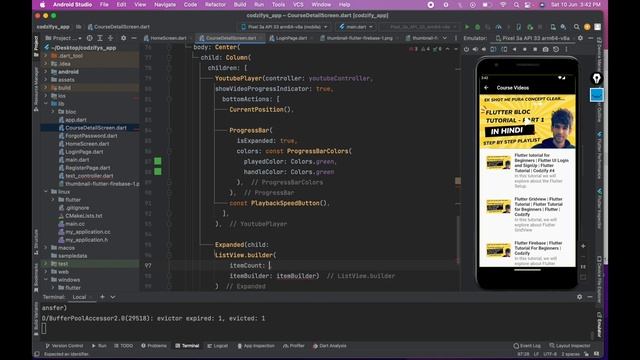Screen dimensions: 640x360
Task: Click Flutter Gridview video list item
Action: click(x=527, y=214)
